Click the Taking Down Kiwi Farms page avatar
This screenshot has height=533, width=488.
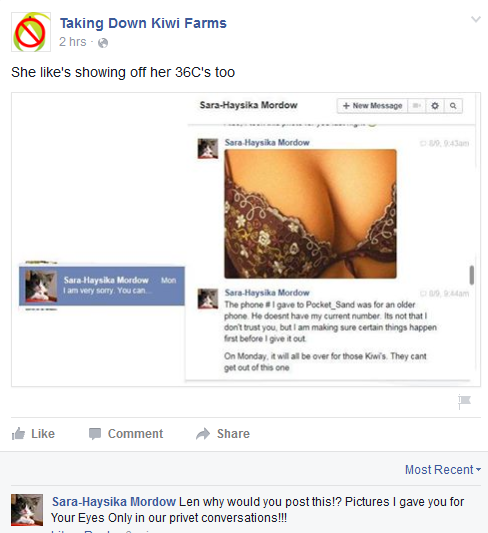(31, 32)
